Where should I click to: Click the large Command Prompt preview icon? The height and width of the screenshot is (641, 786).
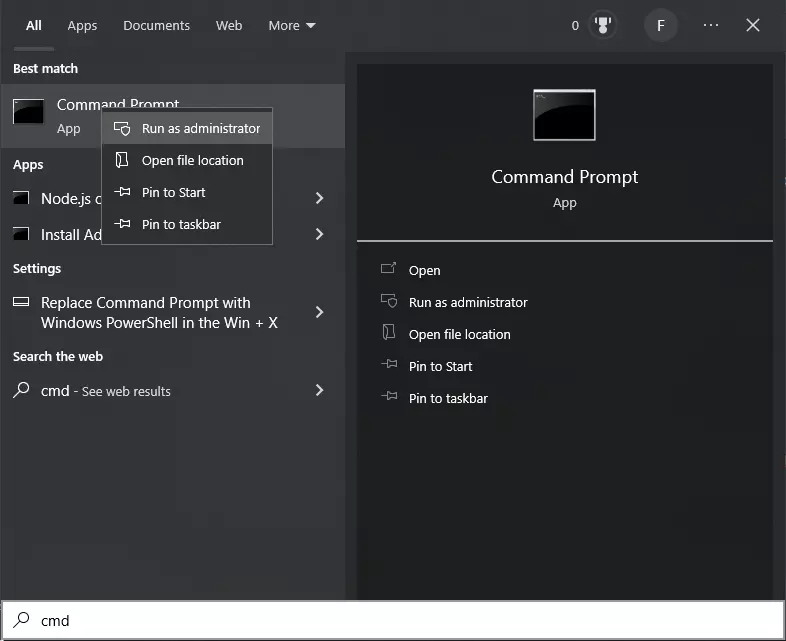[564, 115]
